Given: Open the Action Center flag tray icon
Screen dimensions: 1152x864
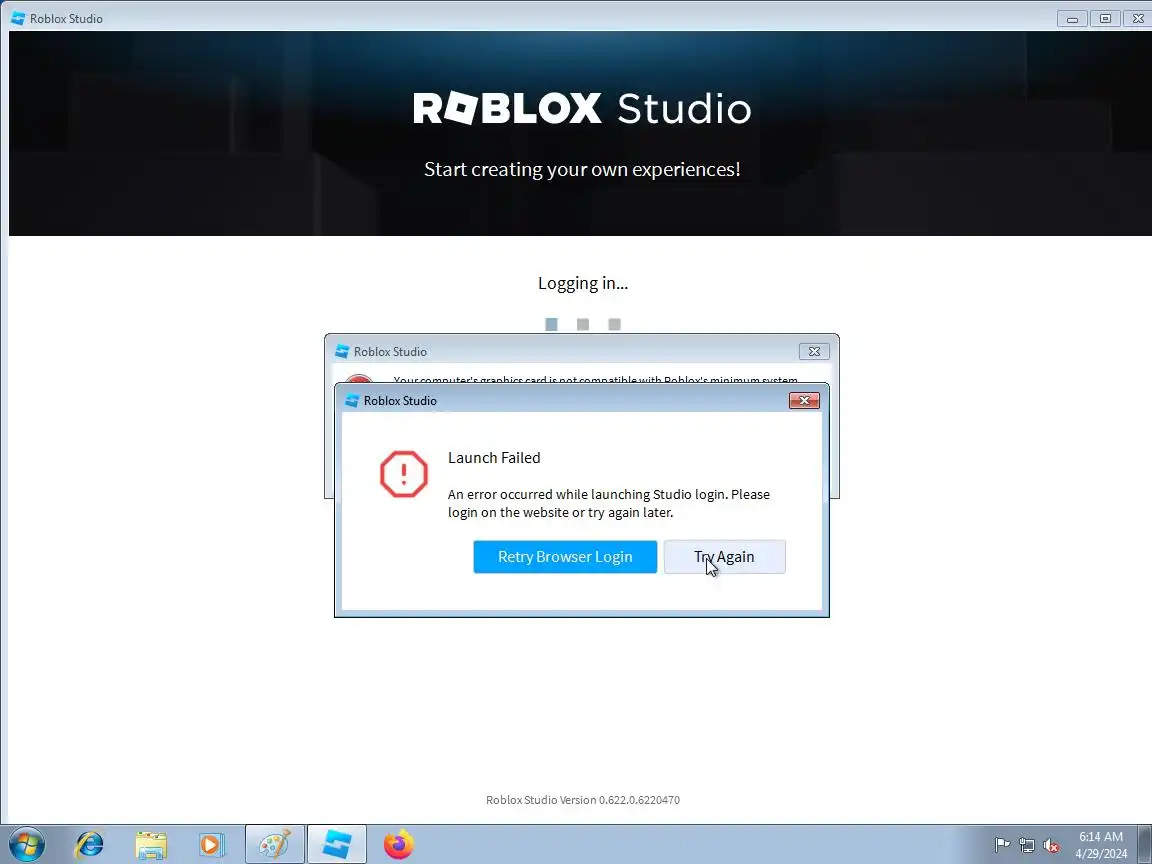Looking at the screenshot, I should click(1002, 845).
